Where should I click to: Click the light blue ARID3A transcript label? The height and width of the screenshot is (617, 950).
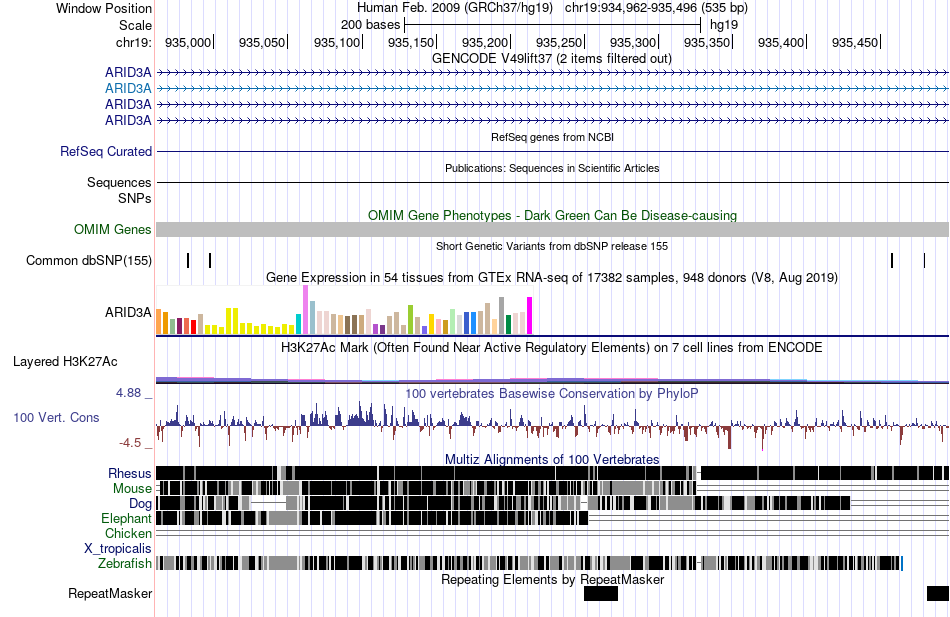tap(128, 88)
